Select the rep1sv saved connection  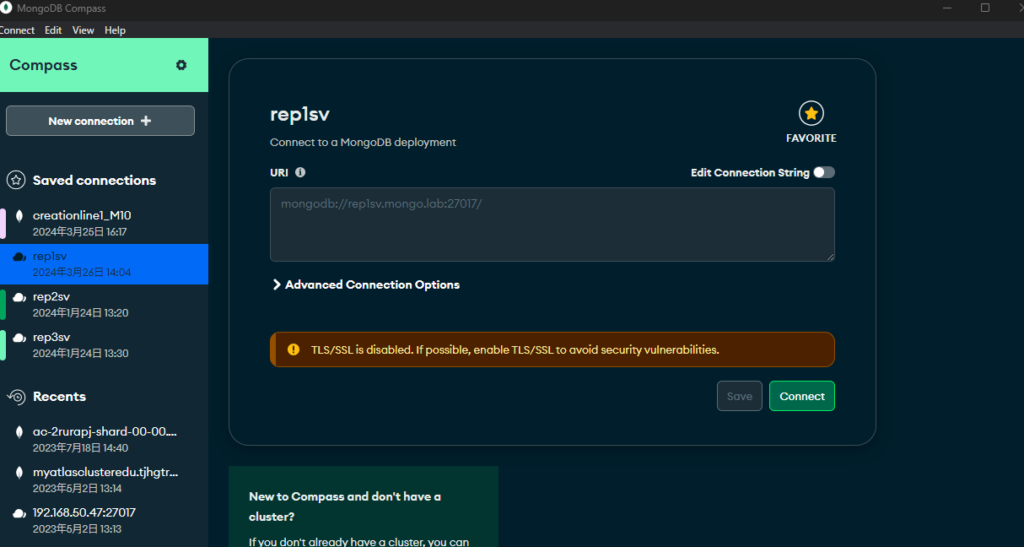point(104,264)
